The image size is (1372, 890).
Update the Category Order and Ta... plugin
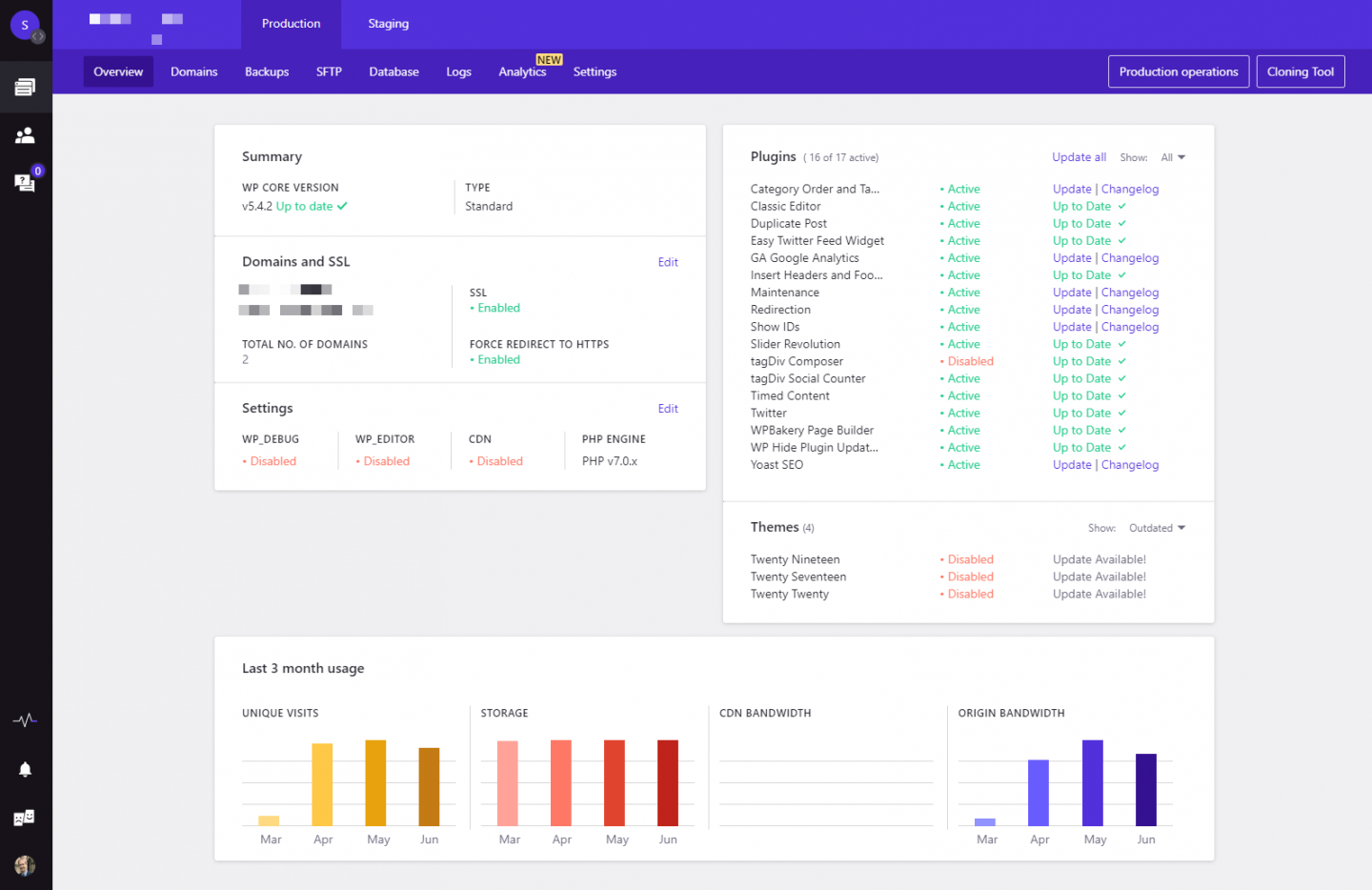1072,189
